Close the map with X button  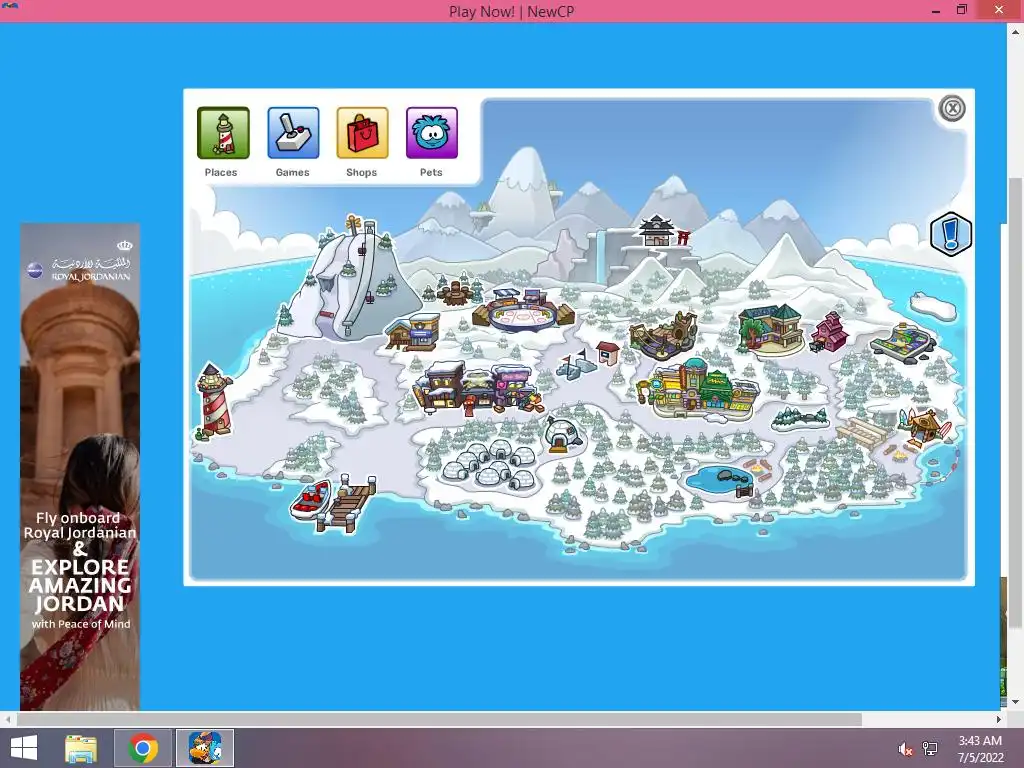pyautogui.click(x=952, y=108)
